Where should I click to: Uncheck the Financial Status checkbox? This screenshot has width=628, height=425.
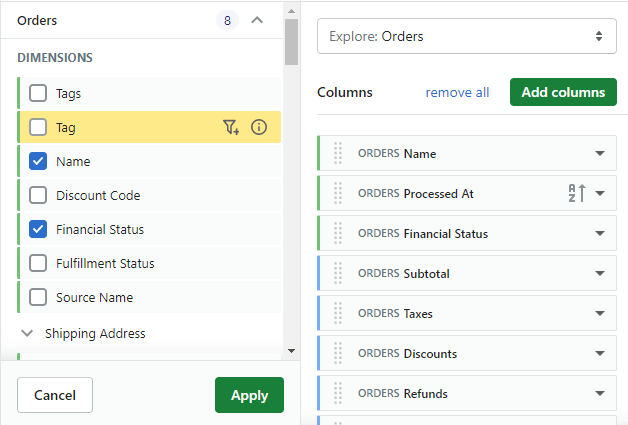38,229
